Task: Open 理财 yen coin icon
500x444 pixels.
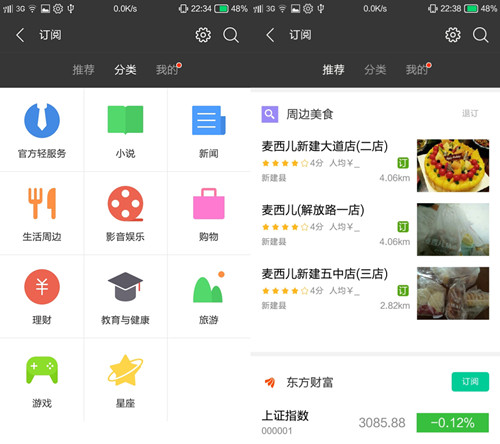Action: coord(42,287)
